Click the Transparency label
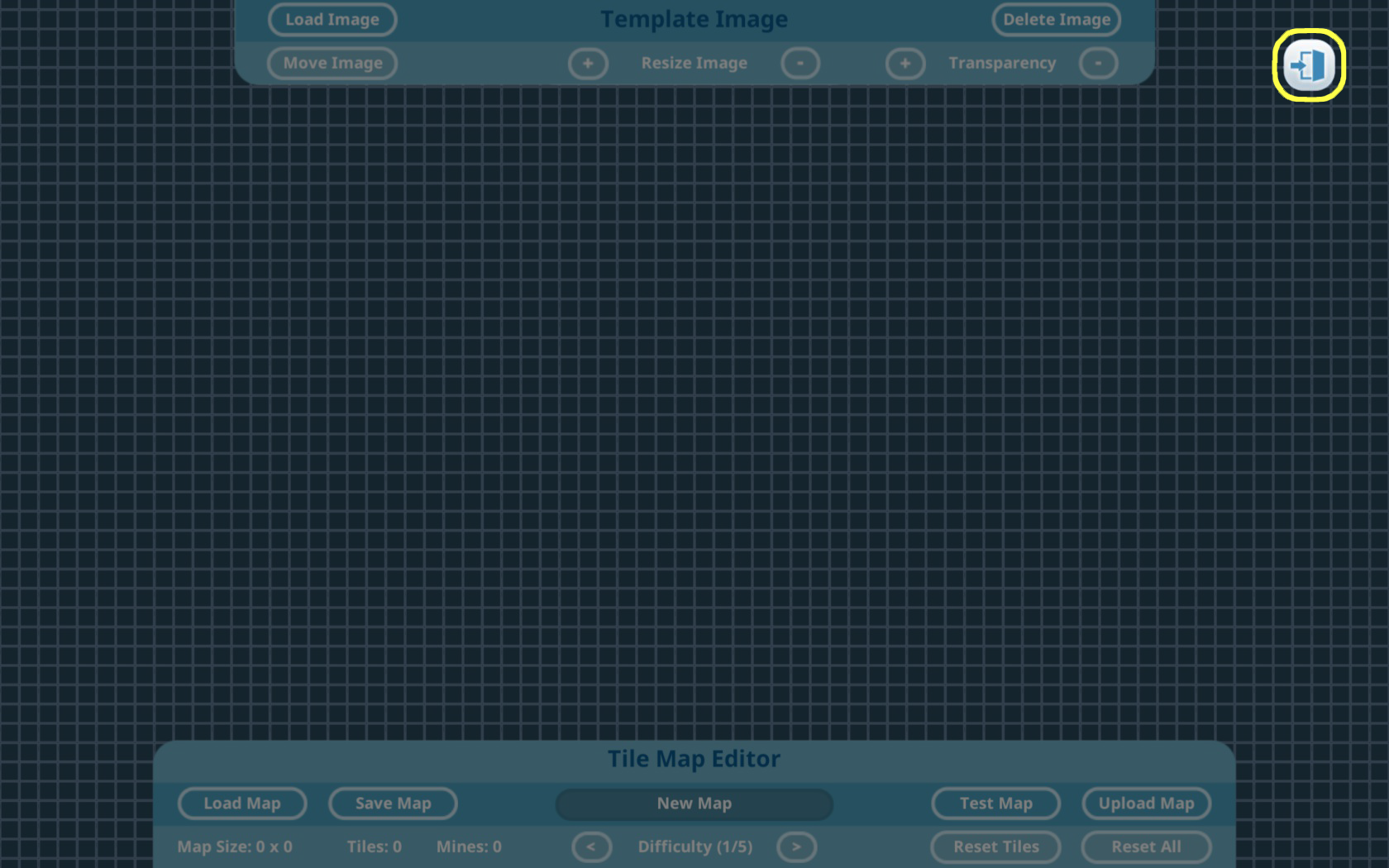 pos(1002,64)
